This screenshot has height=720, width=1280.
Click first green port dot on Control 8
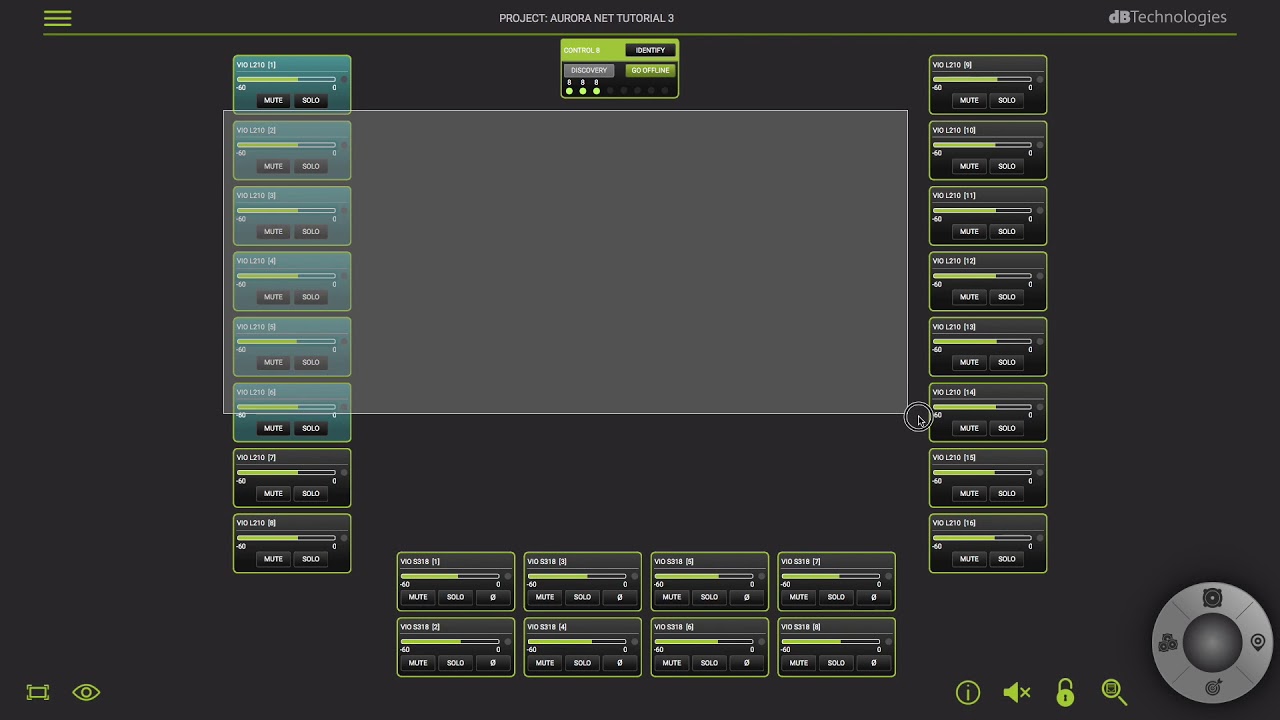click(569, 91)
